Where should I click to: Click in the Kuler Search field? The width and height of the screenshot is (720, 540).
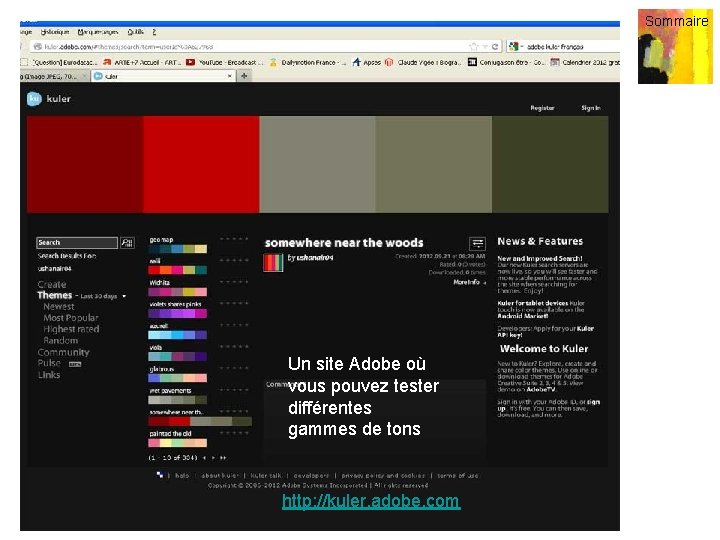77,242
